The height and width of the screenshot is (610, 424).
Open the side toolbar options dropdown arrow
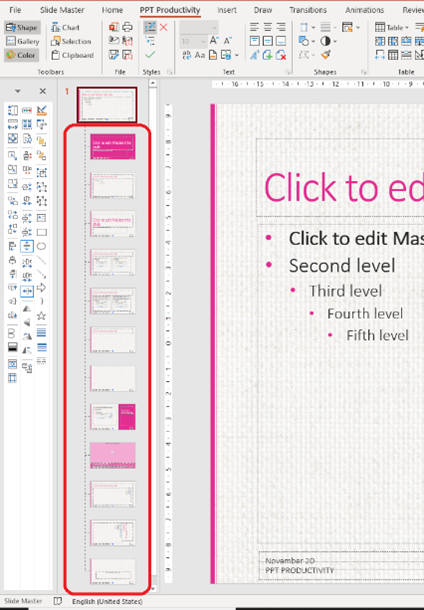17,91
